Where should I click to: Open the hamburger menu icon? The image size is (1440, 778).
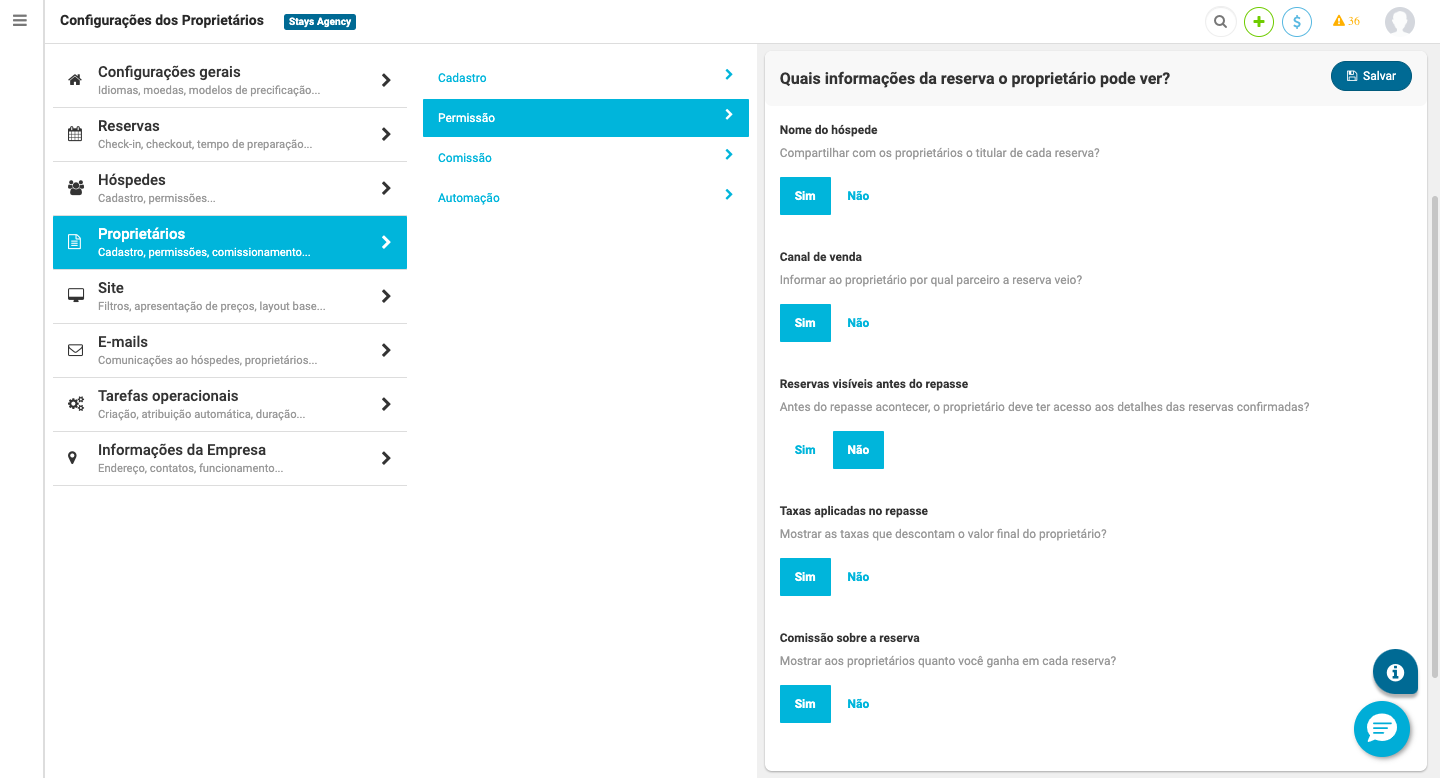click(x=20, y=20)
